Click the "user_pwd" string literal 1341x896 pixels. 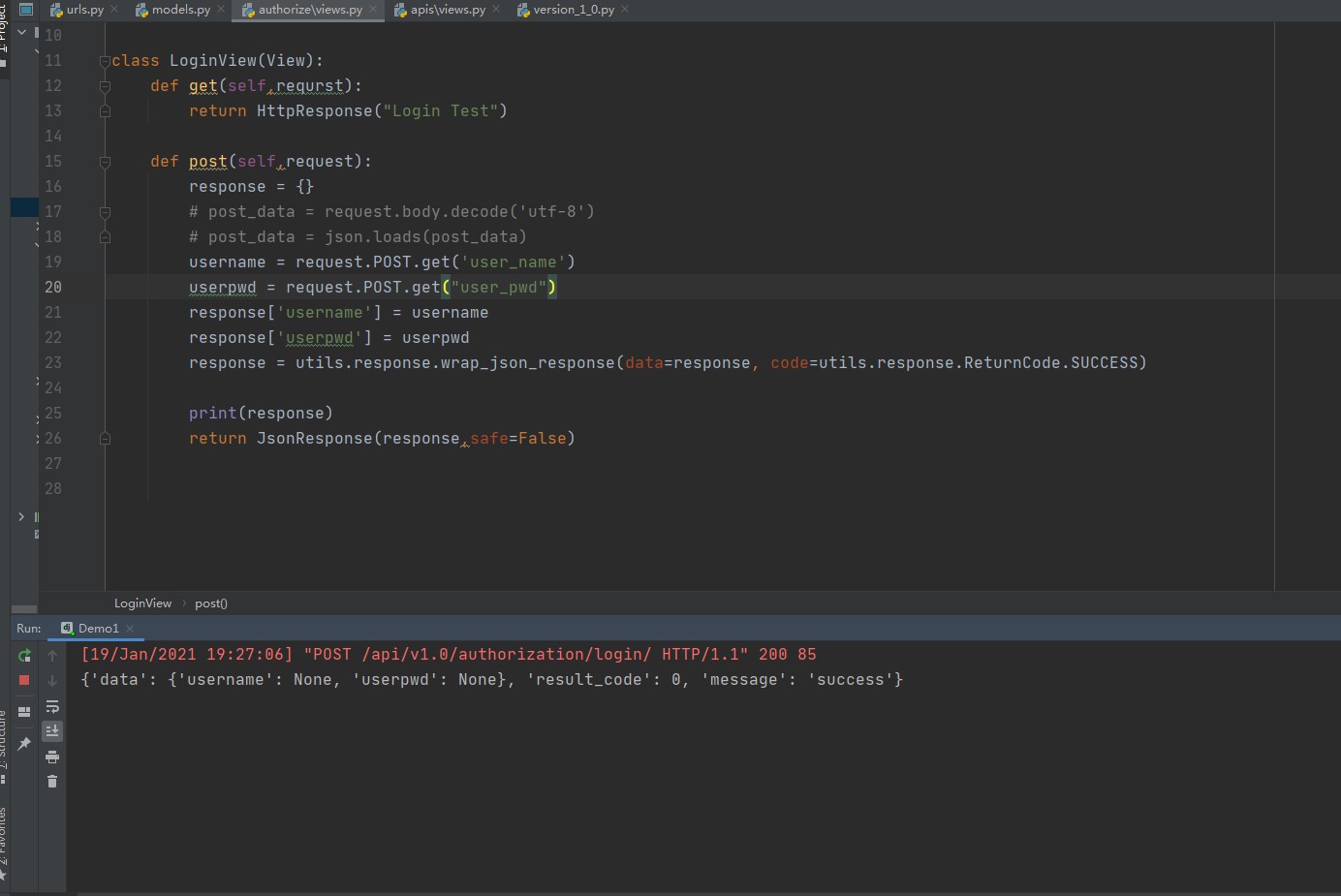point(499,288)
